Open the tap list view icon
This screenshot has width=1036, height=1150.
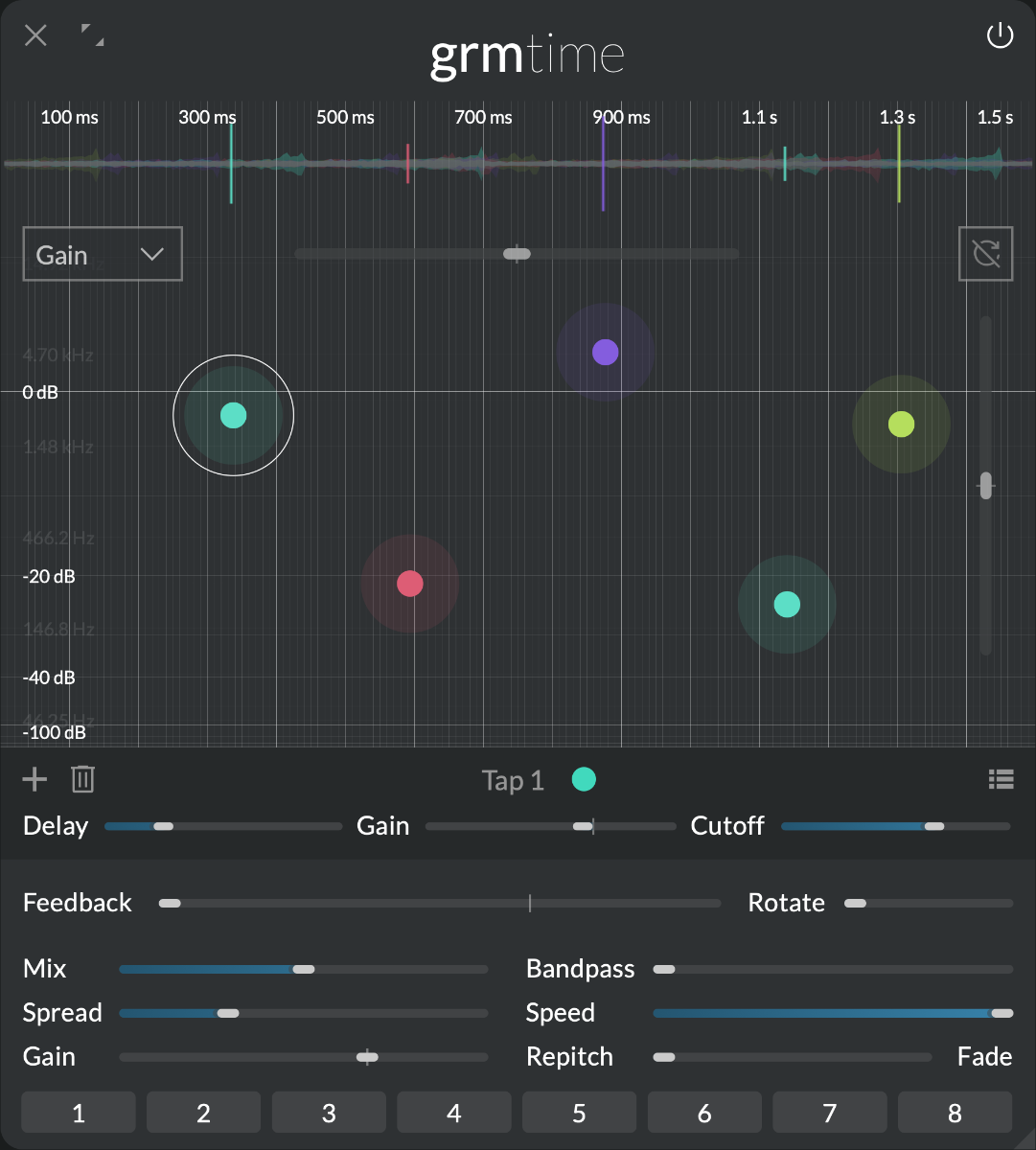coord(1001,779)
